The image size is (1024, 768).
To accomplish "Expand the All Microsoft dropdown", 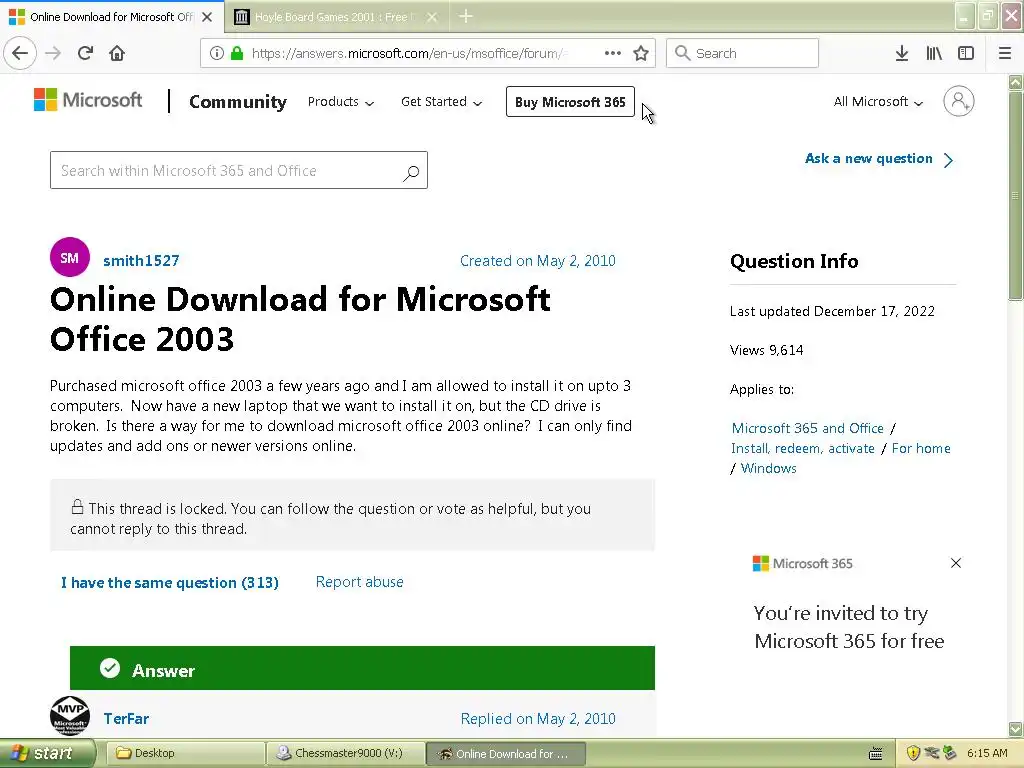I will click(878, 102).
